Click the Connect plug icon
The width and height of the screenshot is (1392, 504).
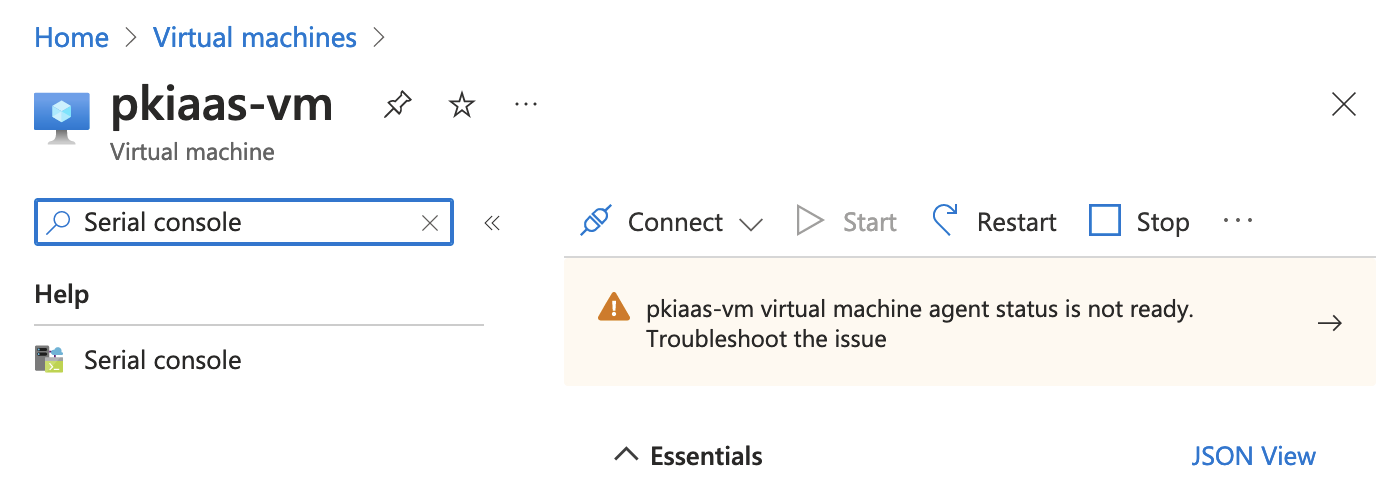596,221
